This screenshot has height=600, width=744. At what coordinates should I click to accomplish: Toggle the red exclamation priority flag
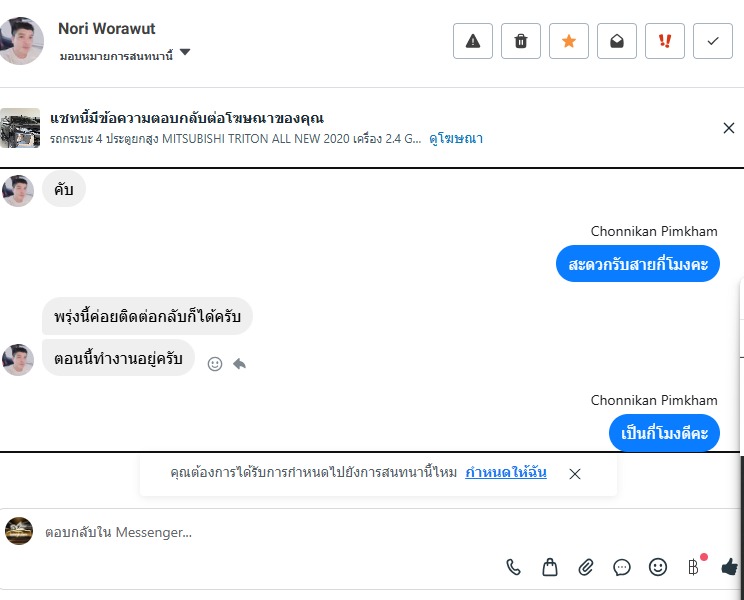coord(665,41)
